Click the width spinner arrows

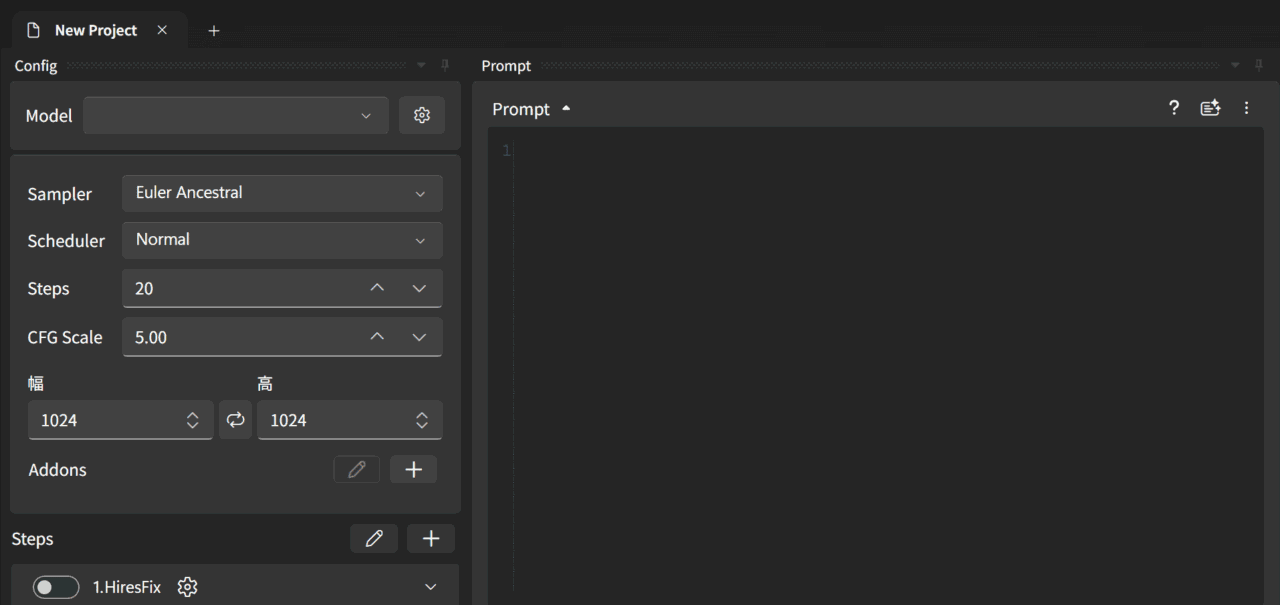pos(193,421)
